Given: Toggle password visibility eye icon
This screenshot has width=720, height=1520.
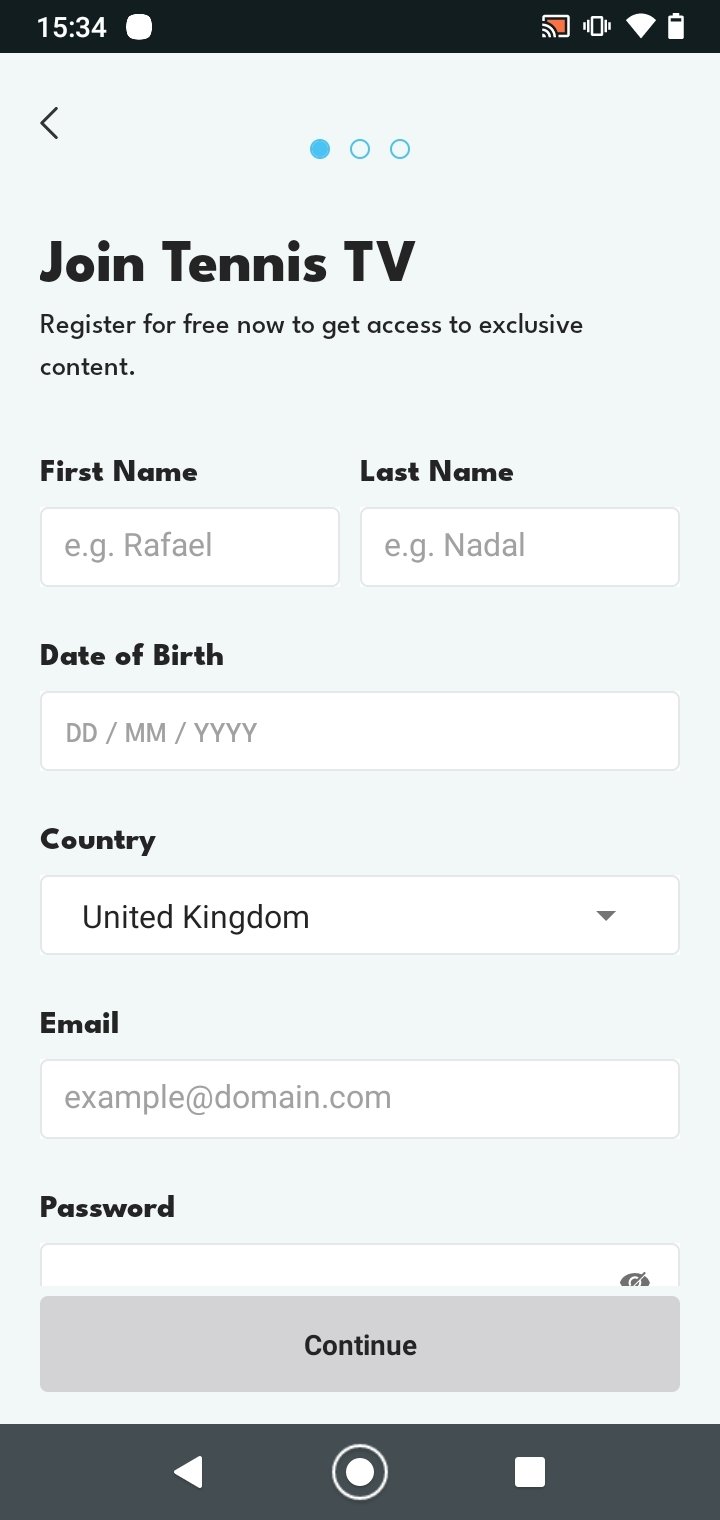Looking at the screenshot, I should pos(635,1279).
